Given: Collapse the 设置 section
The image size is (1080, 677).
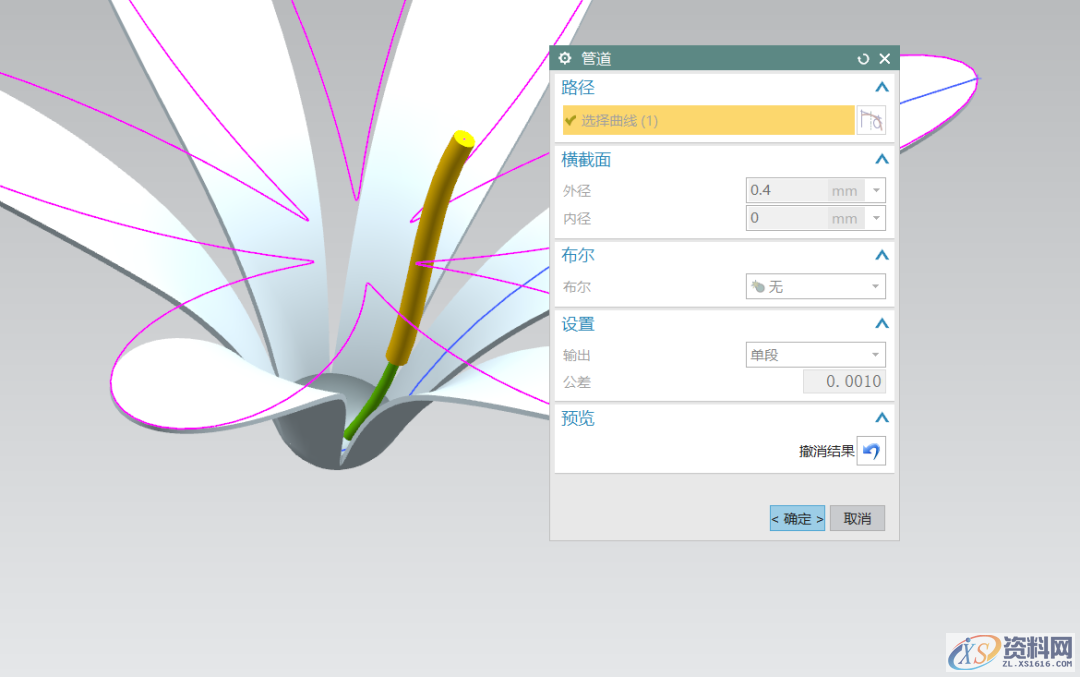Looking at the screenshot, I should pyautogui.click(x=881, y=324).
